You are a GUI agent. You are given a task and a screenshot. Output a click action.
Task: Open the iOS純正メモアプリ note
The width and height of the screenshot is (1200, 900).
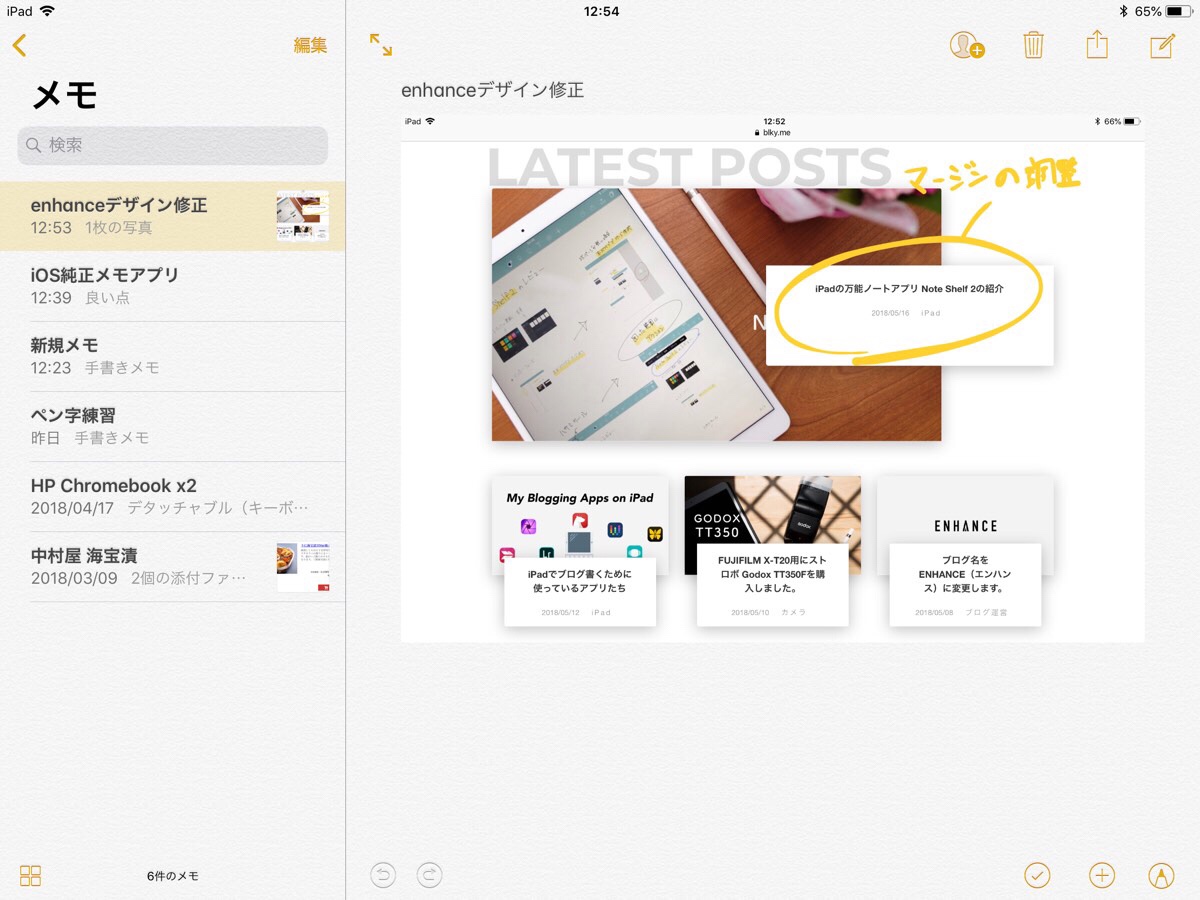tap(172, 286)
